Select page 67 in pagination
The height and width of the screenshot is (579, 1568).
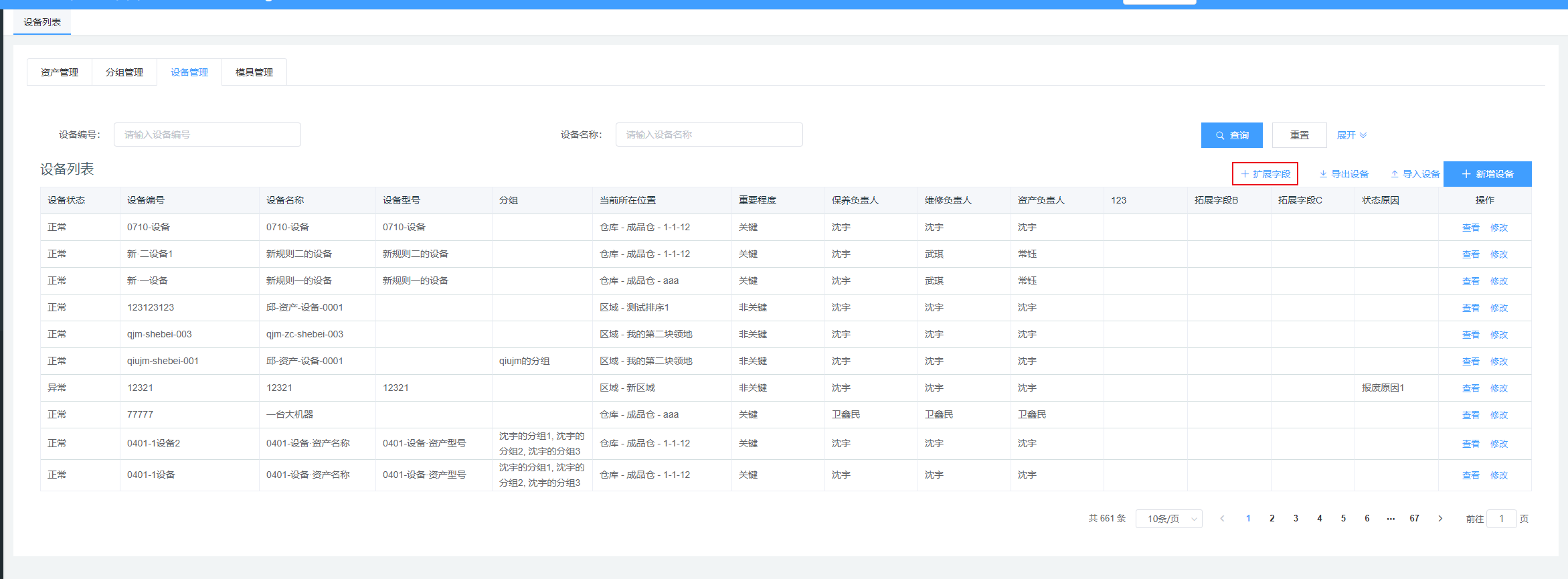pos(1414,519)
